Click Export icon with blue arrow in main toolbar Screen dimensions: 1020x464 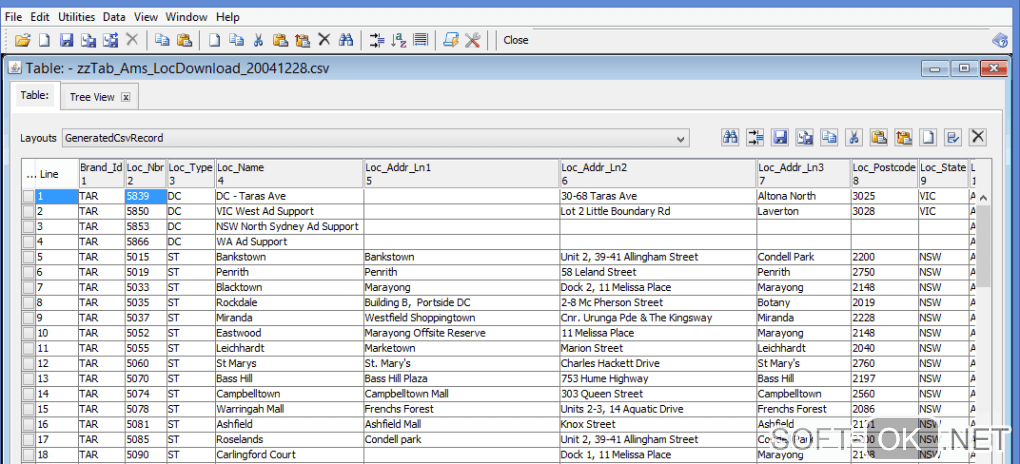coord(111,40)
